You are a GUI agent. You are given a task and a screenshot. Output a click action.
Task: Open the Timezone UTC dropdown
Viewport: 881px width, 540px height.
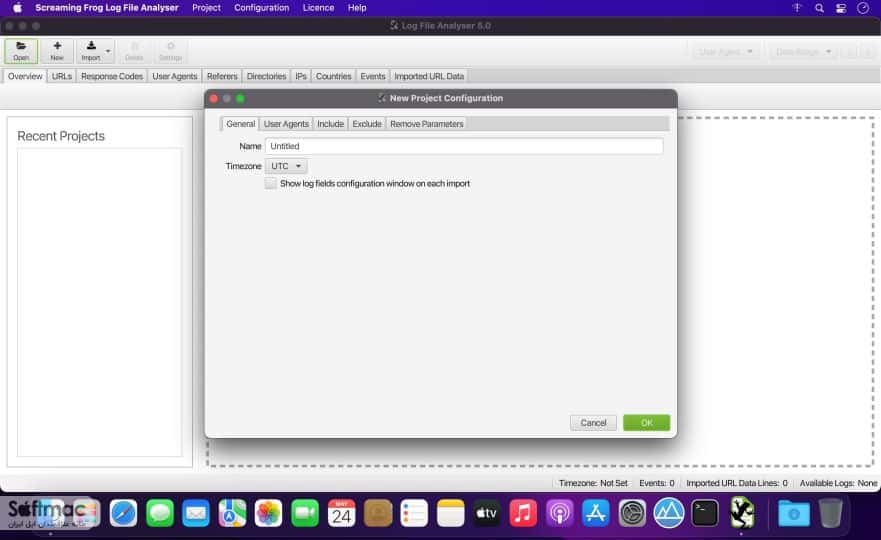click(286, 166)
